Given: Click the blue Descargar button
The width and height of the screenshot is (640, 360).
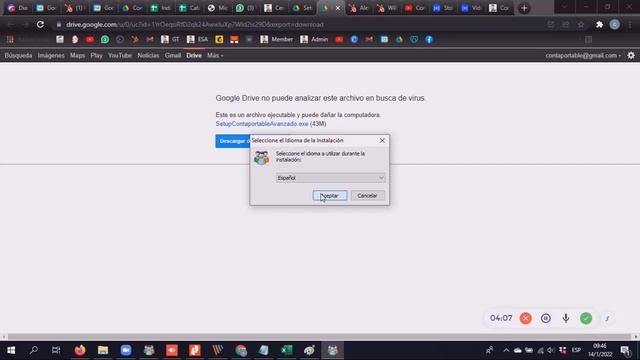Looking at the screenshot, I should point(233,141).
